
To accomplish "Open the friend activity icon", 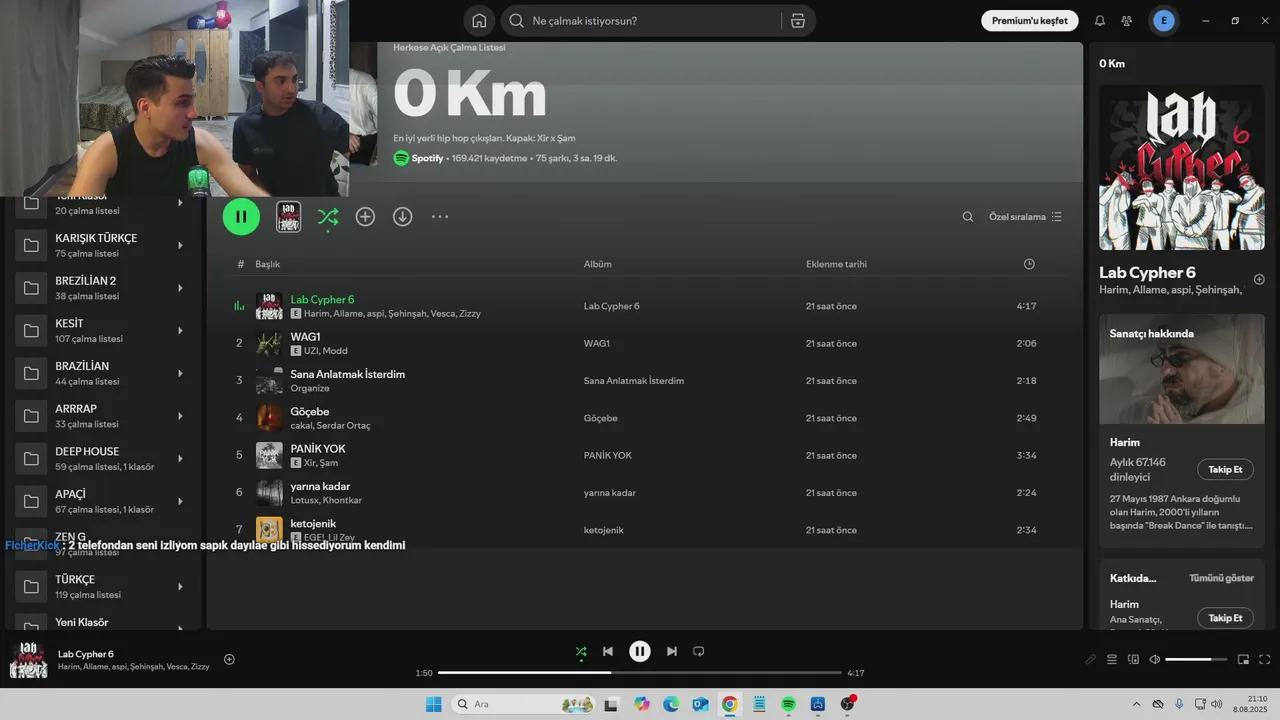I will tap(1127, 21).
